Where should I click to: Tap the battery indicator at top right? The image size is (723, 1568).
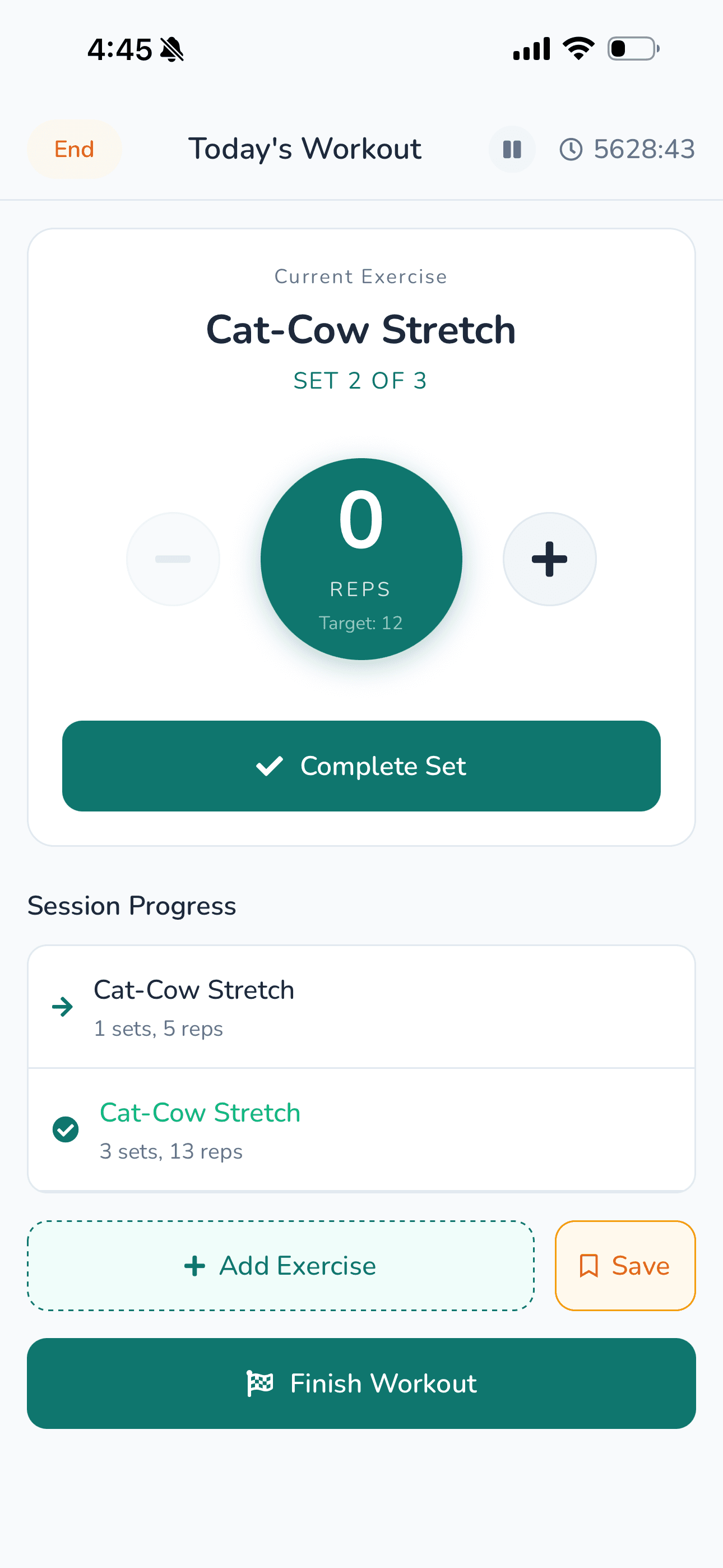point(631,49)
